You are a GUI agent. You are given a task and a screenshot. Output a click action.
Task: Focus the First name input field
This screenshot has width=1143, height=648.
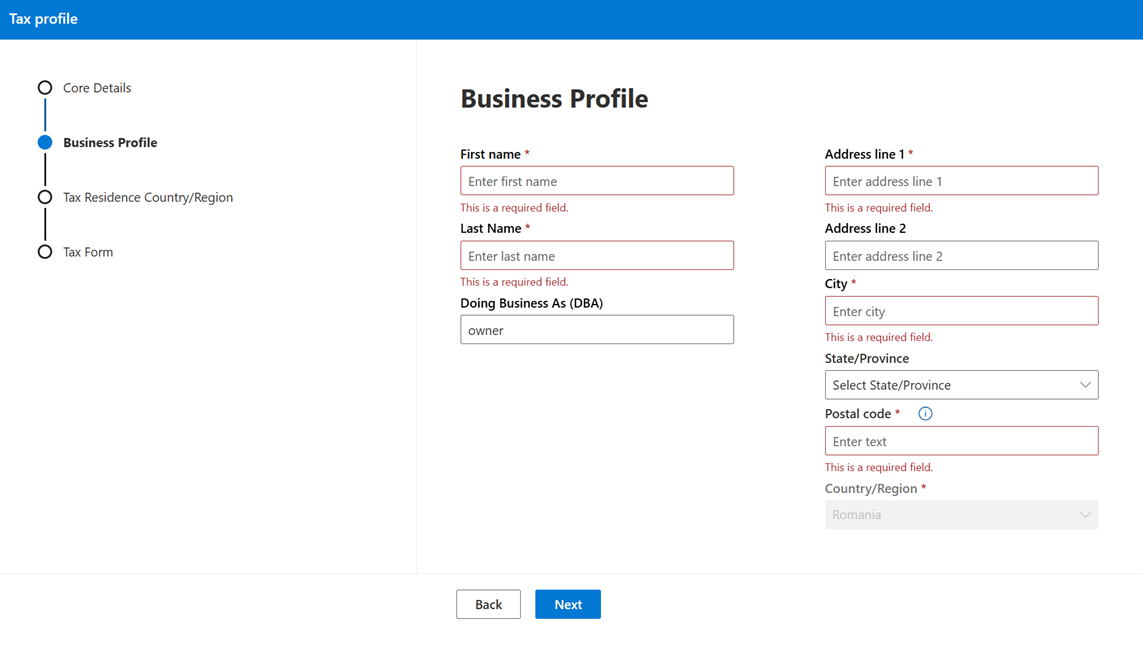point(596,181)
